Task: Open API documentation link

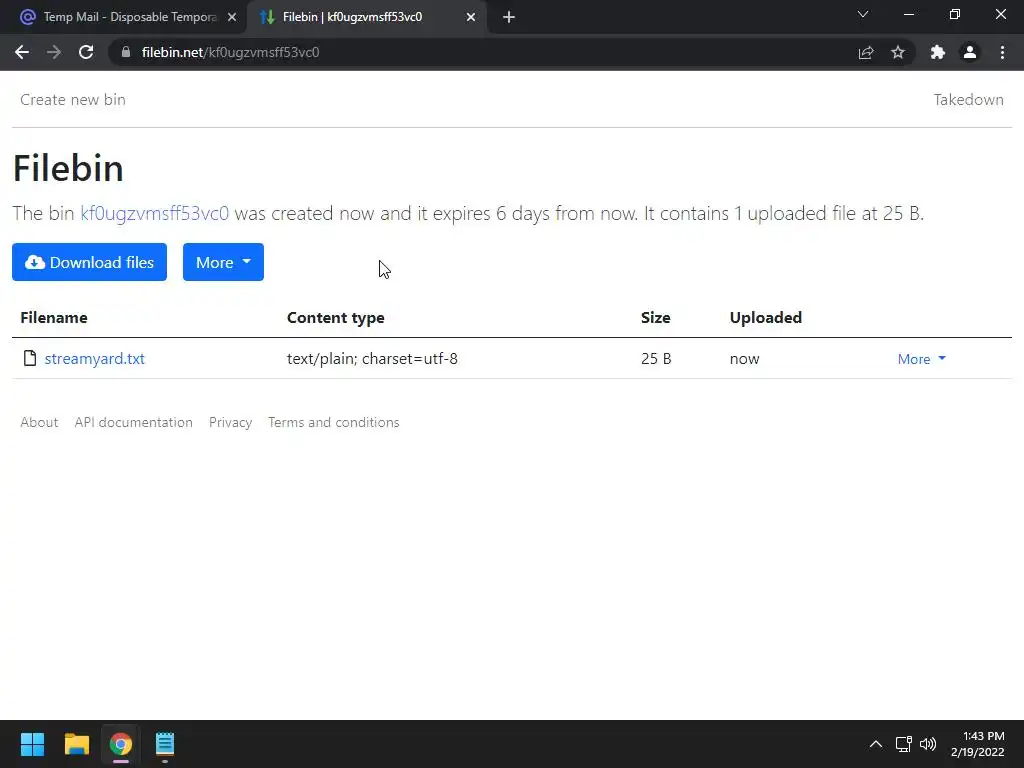Action: point(133,422)
